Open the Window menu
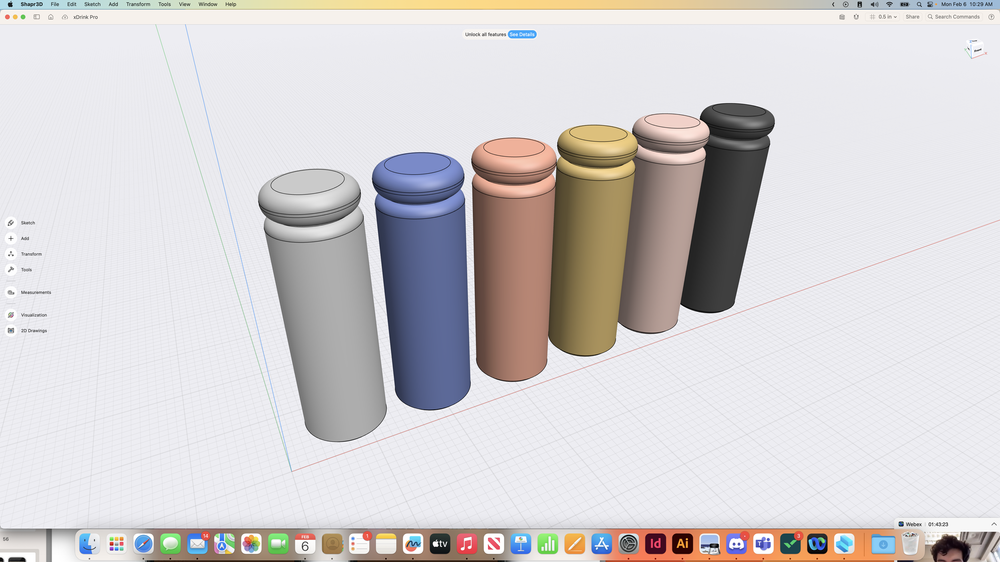Screen dimensions: 1000x562 tap(208, 4)
